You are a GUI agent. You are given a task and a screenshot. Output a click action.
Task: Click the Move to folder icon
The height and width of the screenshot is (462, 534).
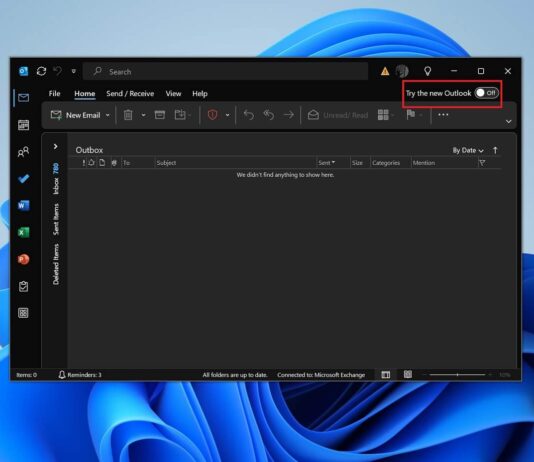click(180, 115)
